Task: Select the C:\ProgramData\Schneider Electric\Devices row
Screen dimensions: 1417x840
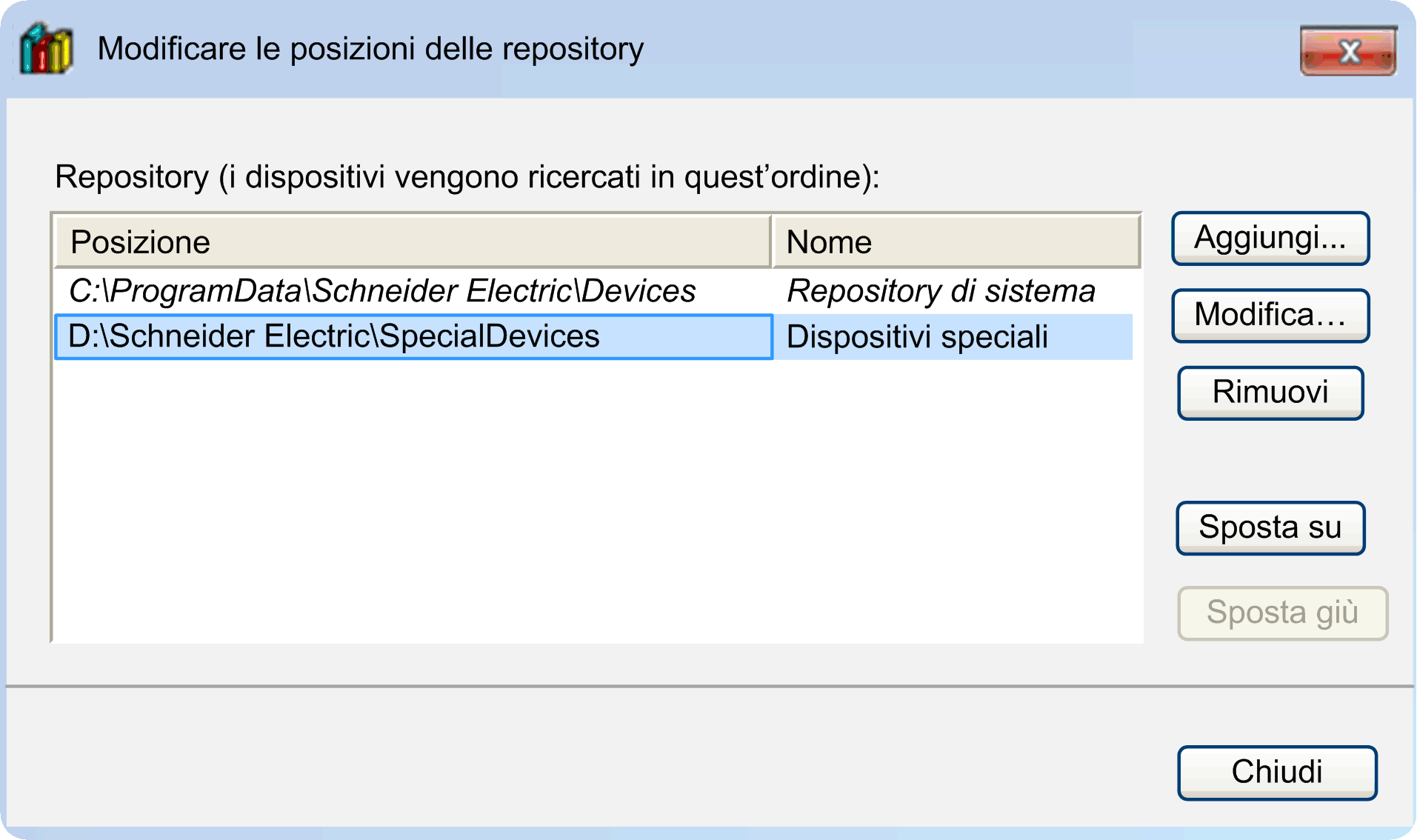Action: tap(382, 291)
